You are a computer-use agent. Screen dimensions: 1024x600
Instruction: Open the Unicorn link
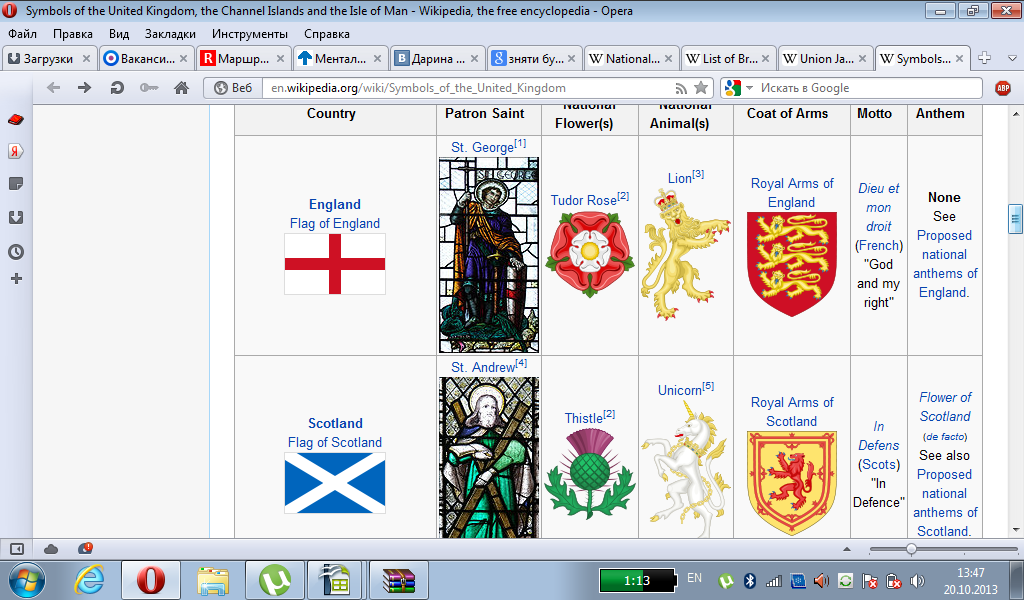click(x=679, y=390)
